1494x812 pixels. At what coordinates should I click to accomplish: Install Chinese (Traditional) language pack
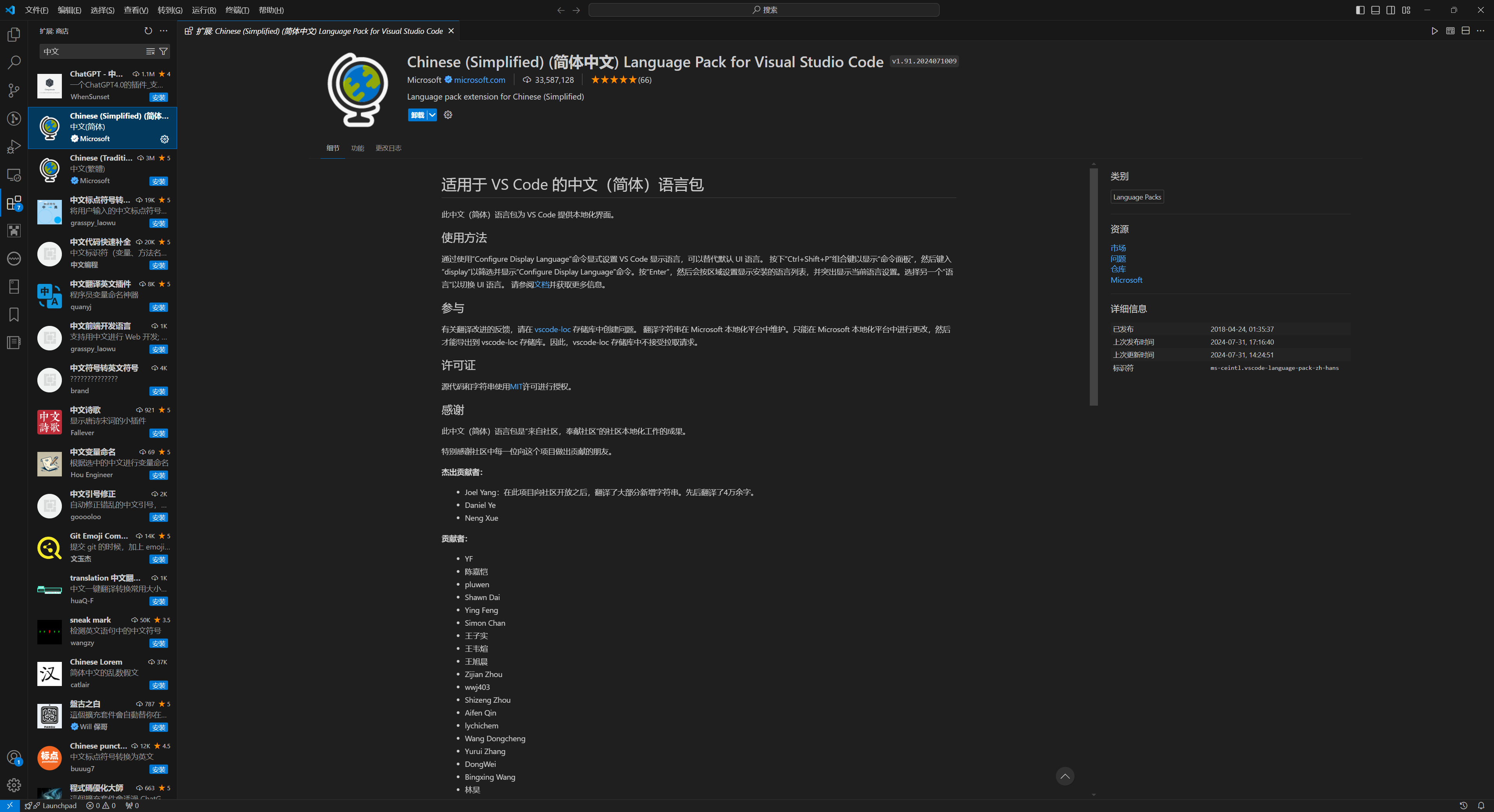point(158,181)
